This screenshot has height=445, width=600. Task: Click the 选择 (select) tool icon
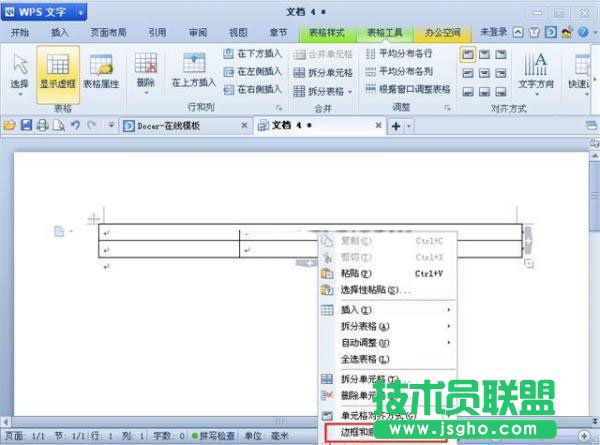(20, 71)
